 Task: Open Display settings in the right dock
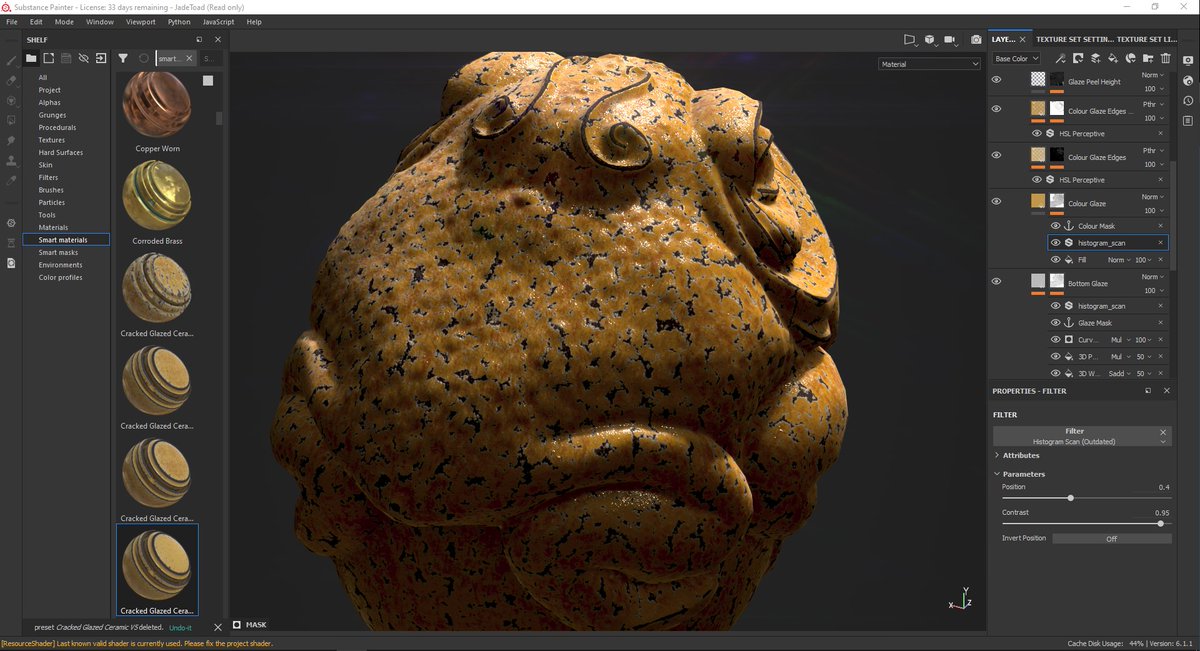pos(1188,60)
